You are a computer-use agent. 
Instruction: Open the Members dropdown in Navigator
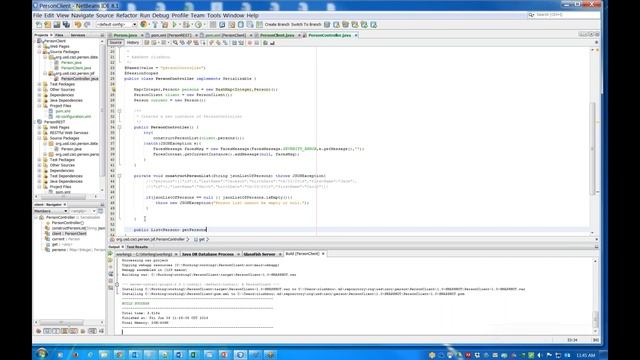coord(51,211)
